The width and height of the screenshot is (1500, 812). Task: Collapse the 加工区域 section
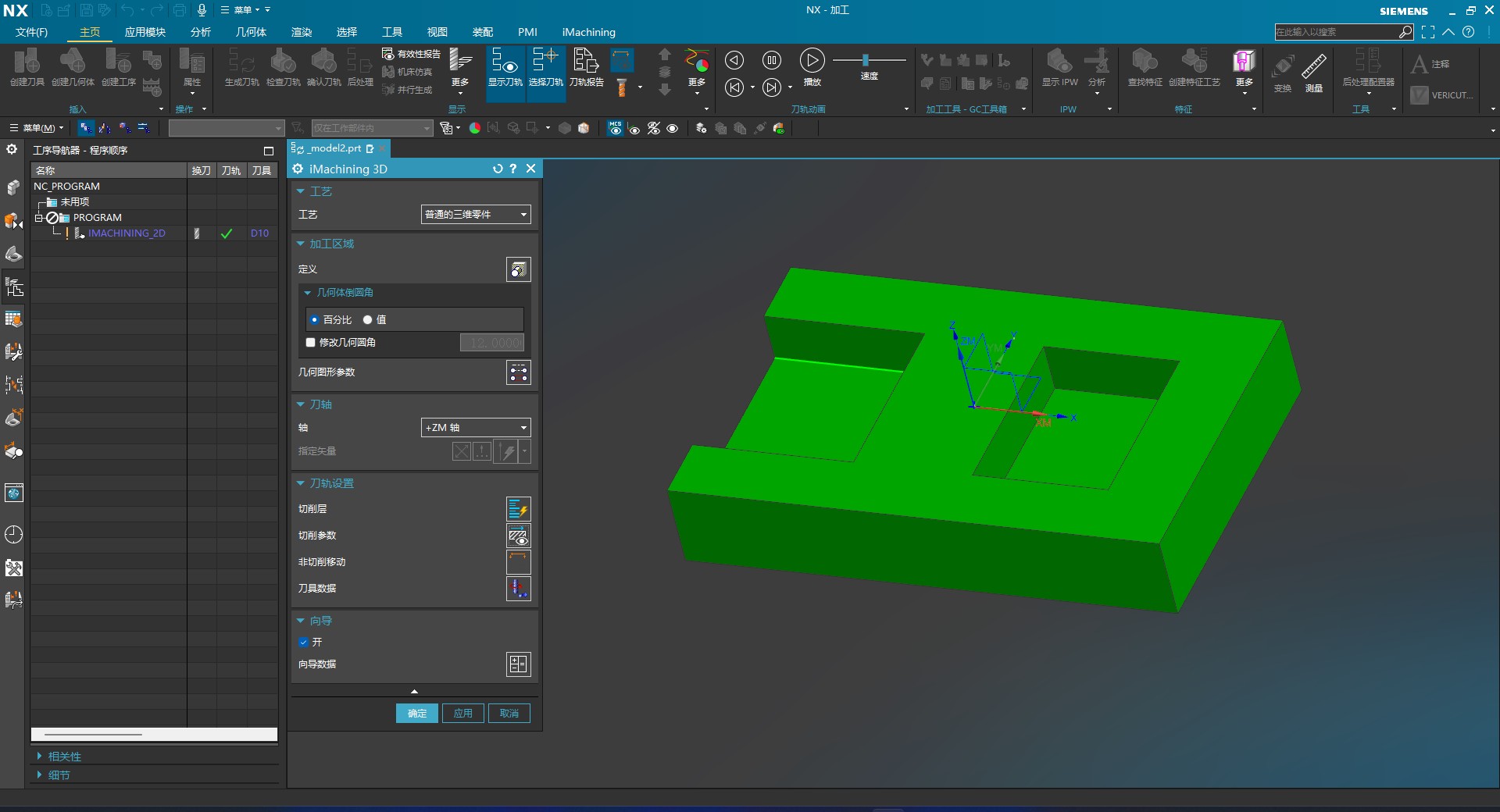click(x=301, y=244)
